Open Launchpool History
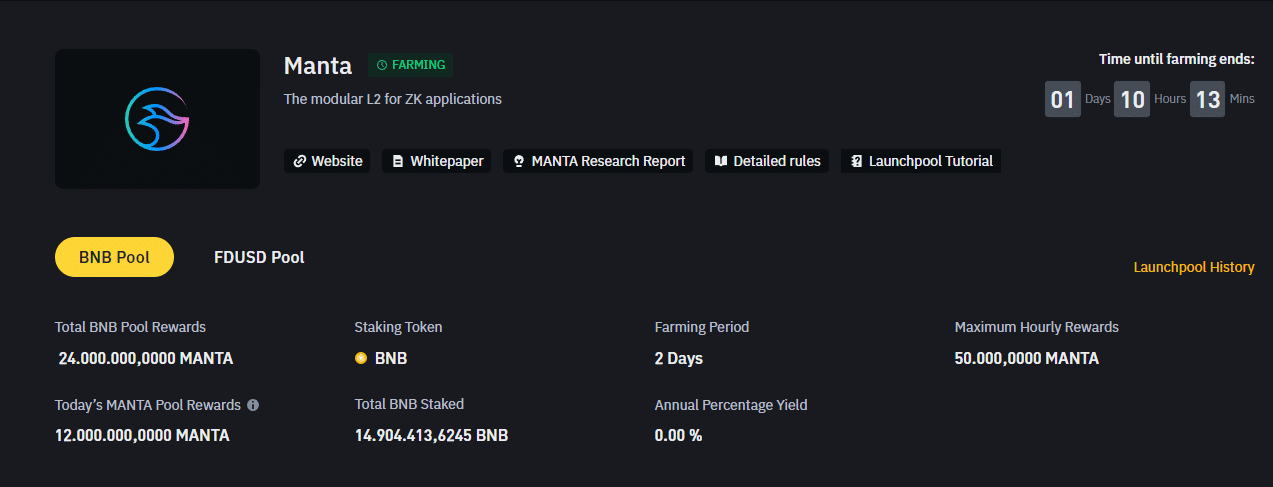This screenshot has height=487, width=1273. pos(1194,267)
